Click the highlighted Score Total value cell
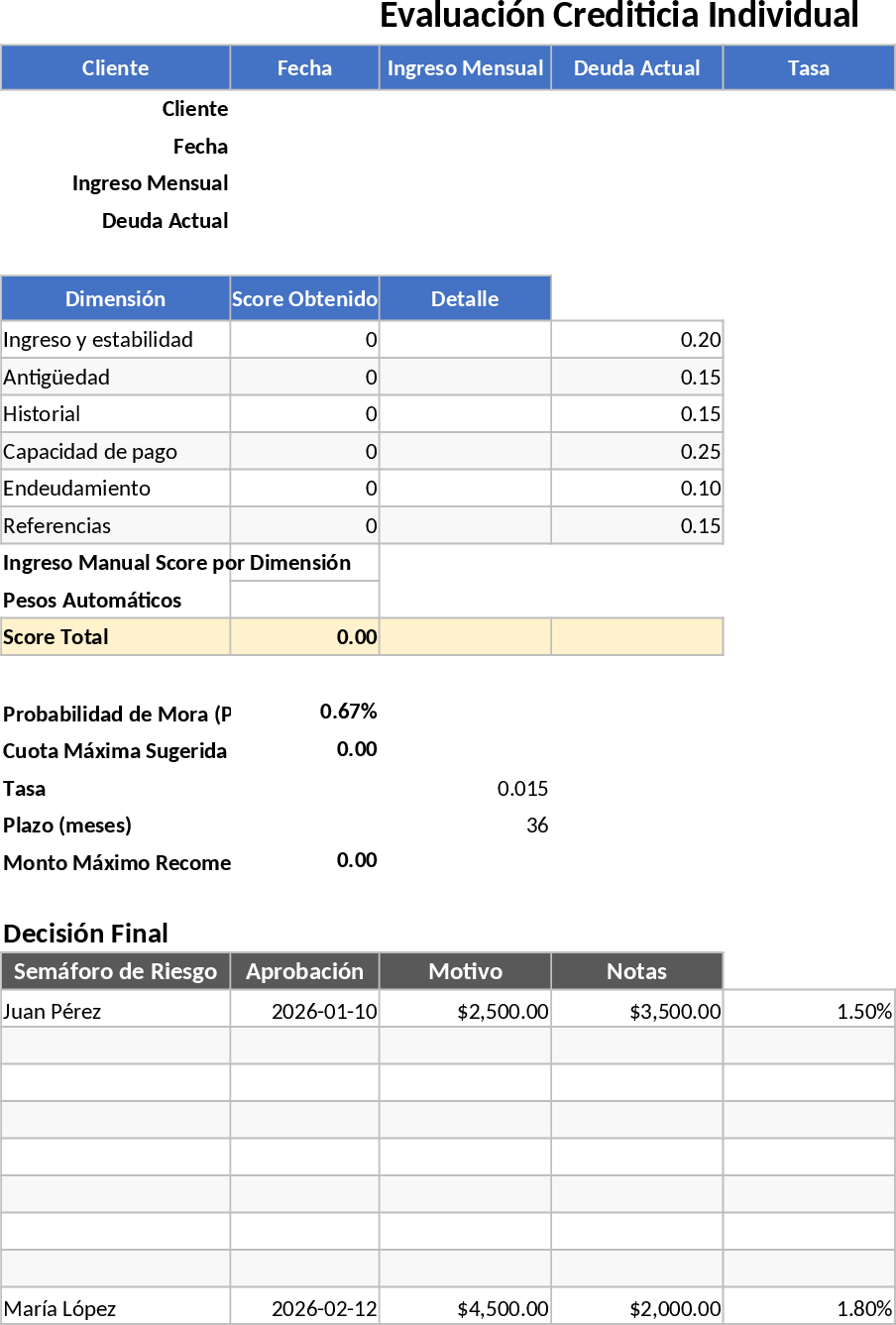896x1325 pixels. pos(304,637)
